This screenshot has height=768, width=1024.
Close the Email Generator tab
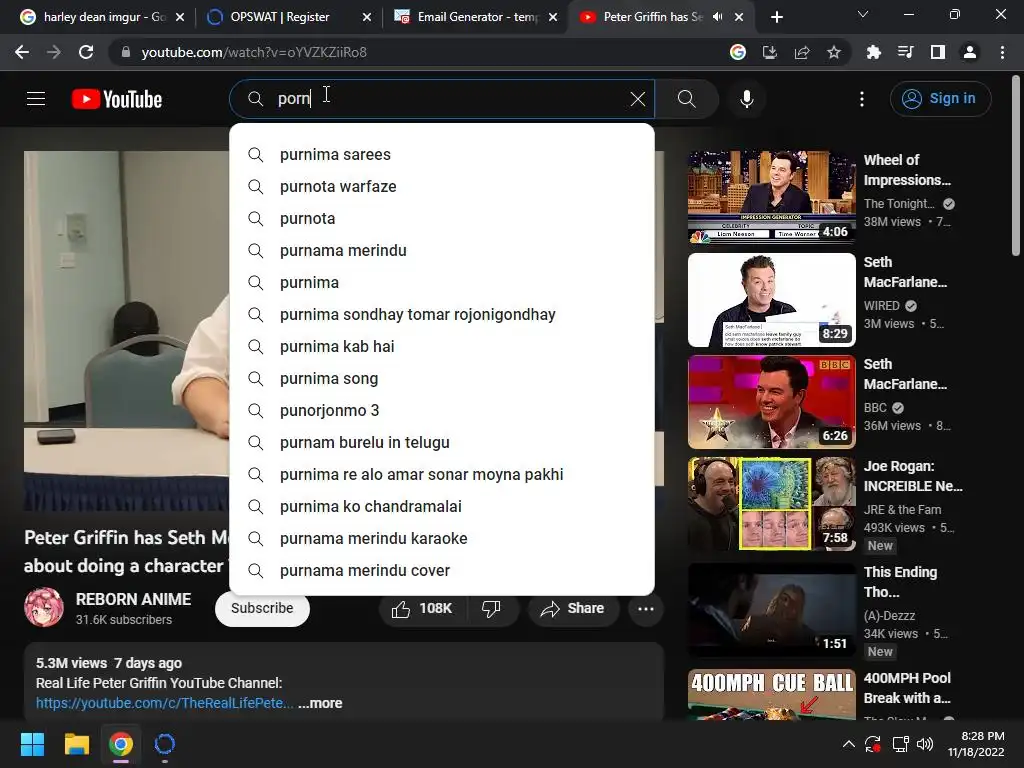553,17
